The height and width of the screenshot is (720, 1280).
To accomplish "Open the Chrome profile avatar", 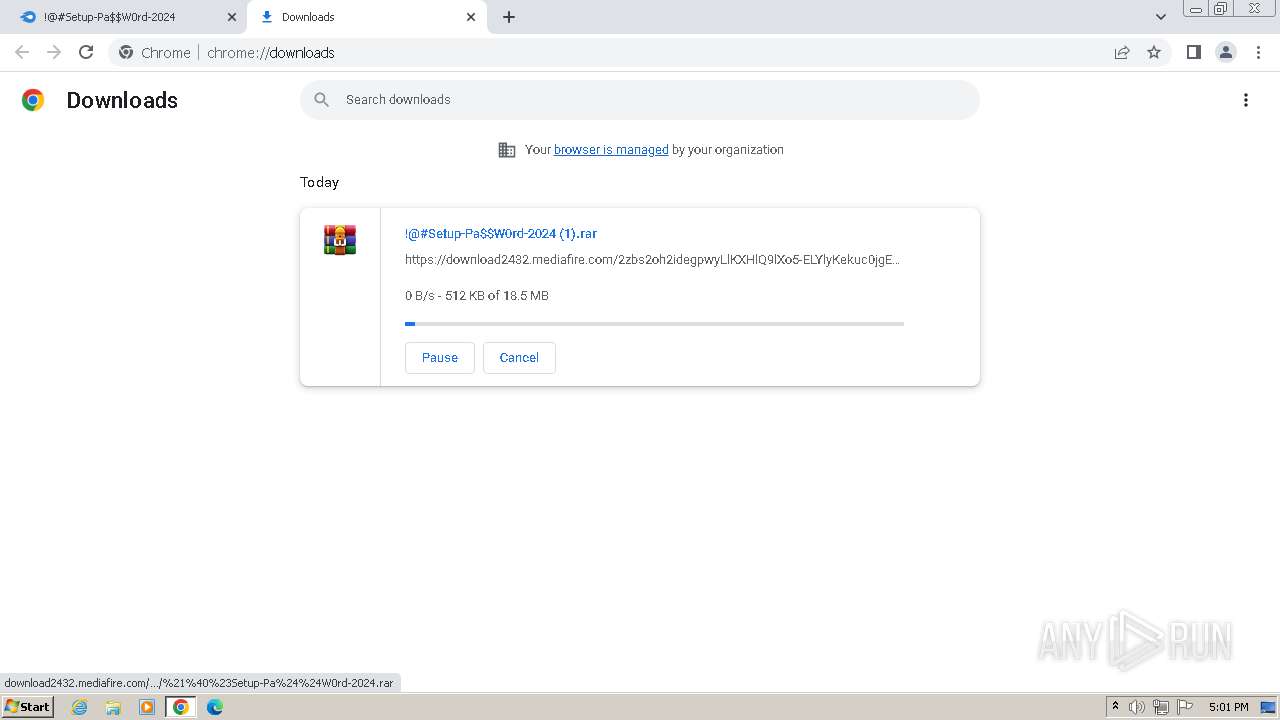I will (x=1226, y=52).
